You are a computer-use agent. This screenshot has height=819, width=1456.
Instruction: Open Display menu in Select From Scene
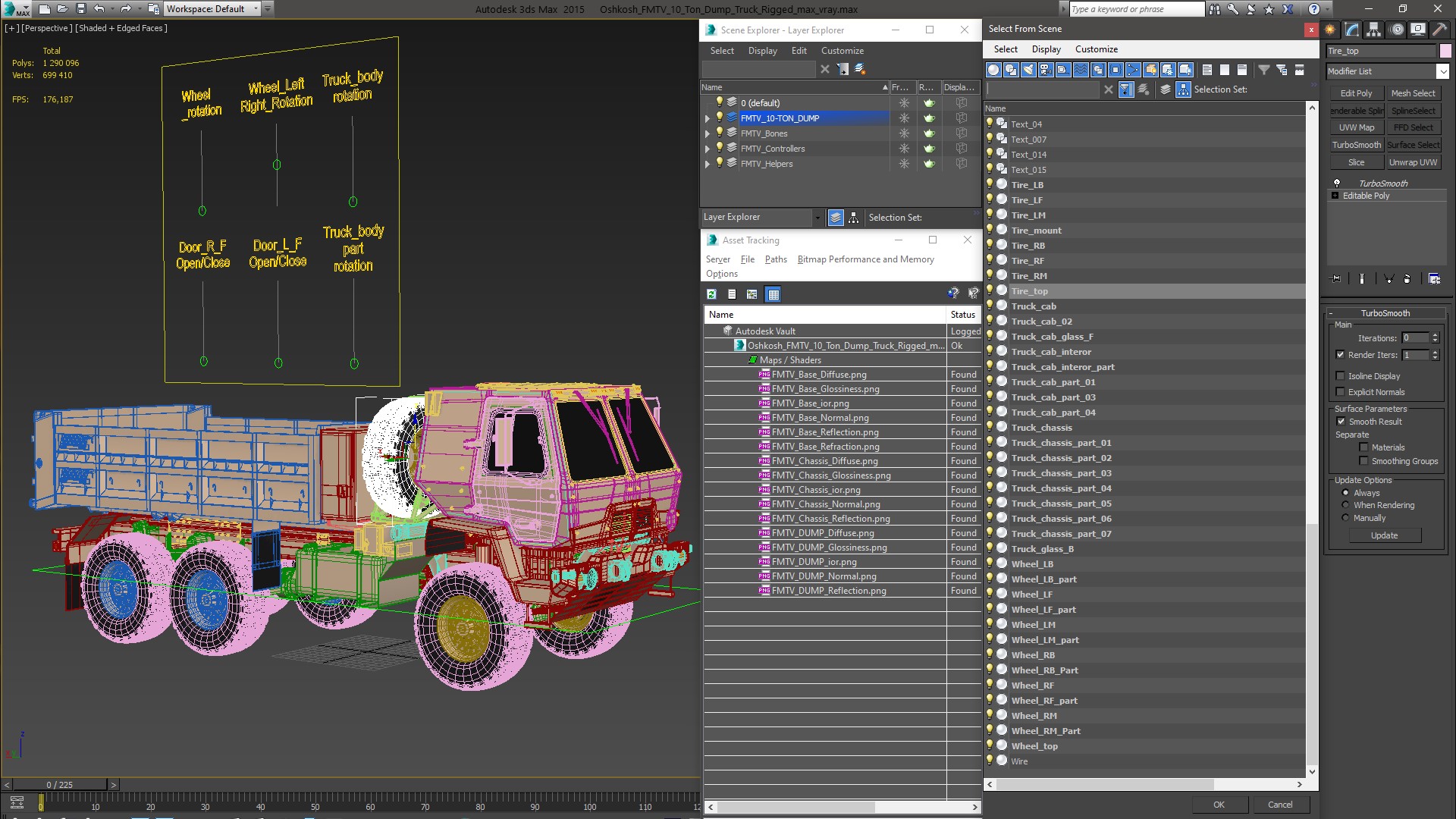[1046, 49]
